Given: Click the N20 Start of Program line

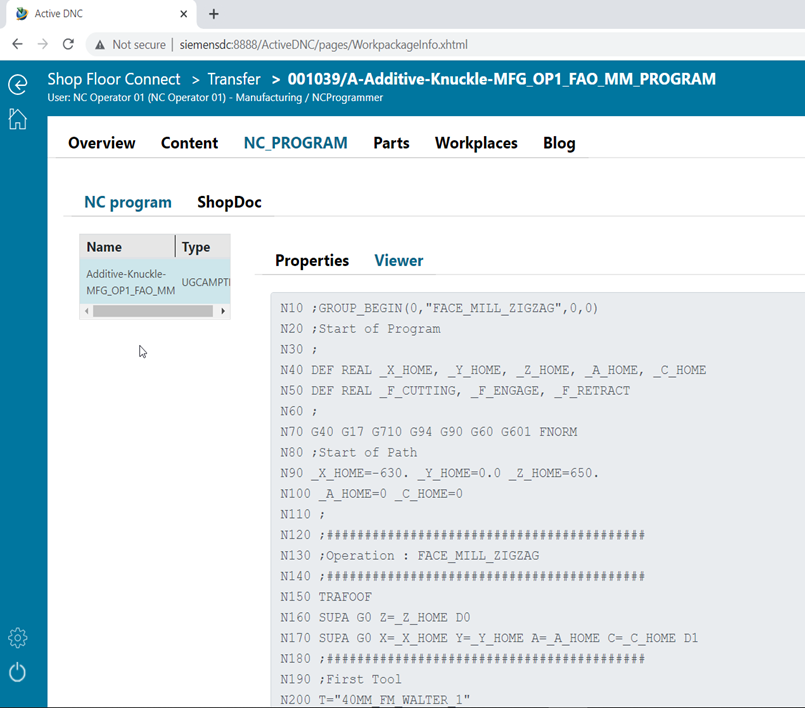Looking at the screenshot, I should point(360,329).
